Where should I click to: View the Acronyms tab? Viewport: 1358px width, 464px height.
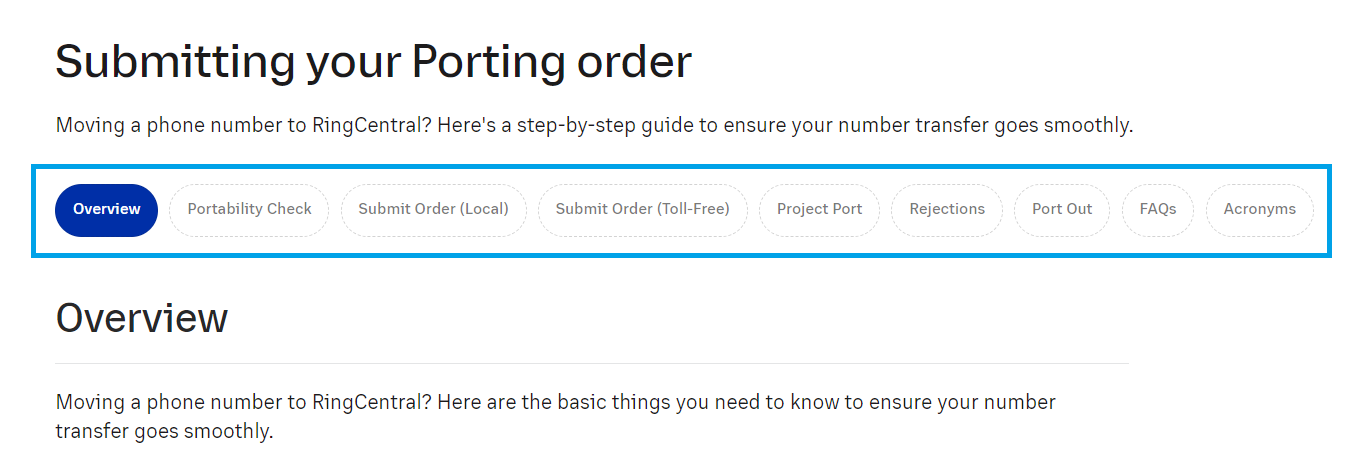coord(1259,210)
